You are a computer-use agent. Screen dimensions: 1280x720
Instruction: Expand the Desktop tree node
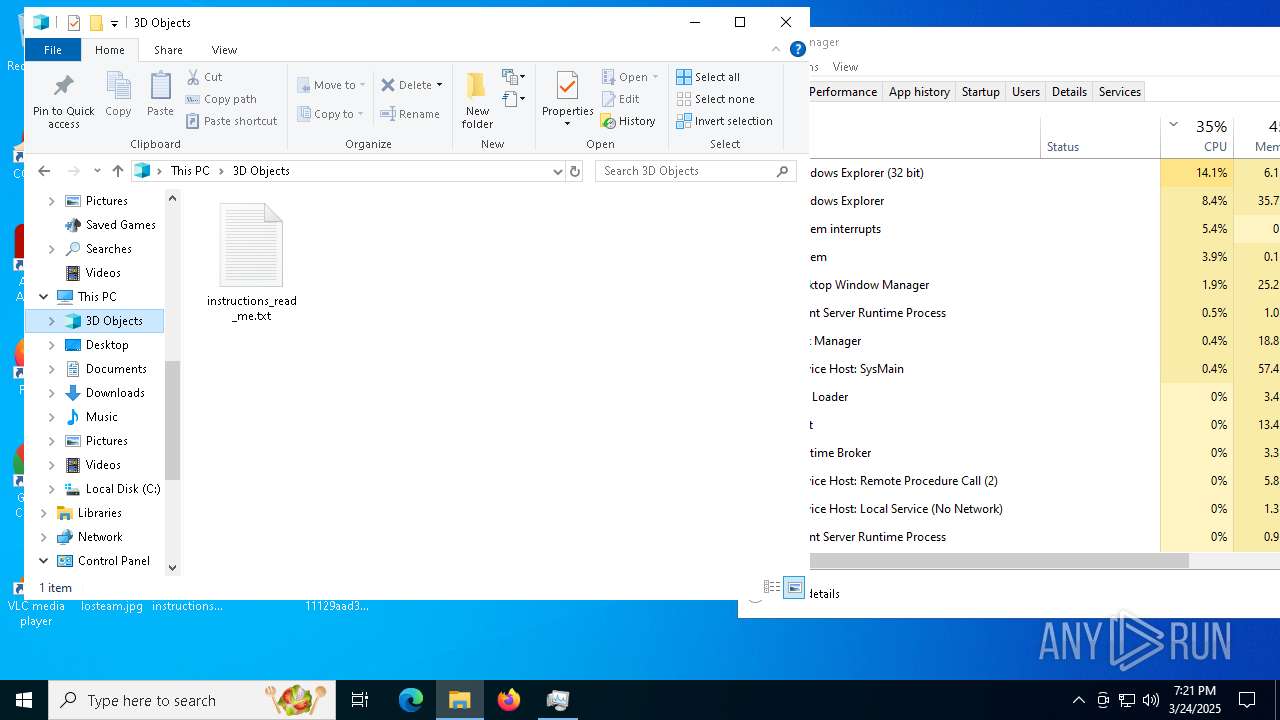click(52, 345)
